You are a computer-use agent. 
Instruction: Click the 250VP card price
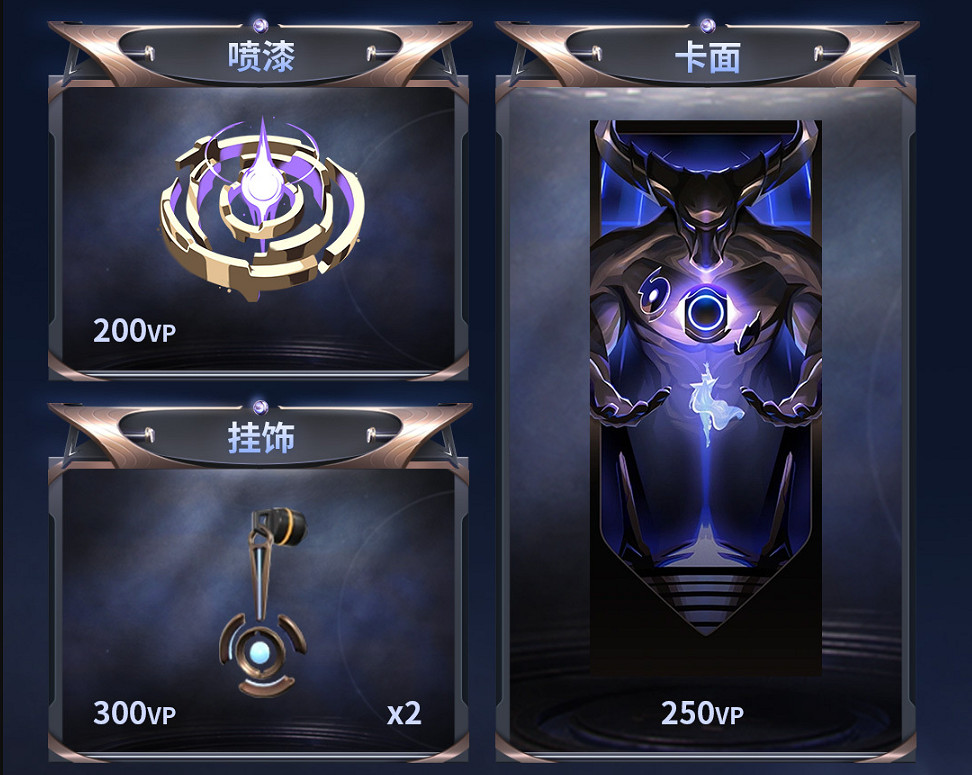coord(702,713)
